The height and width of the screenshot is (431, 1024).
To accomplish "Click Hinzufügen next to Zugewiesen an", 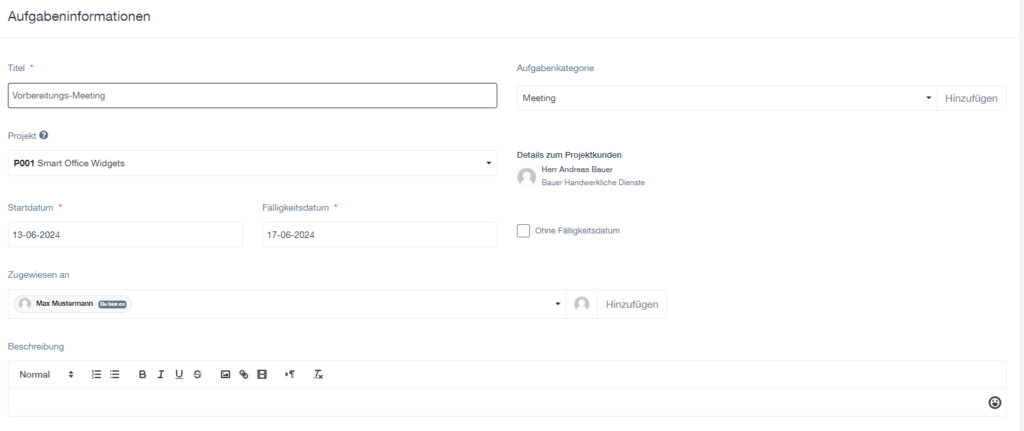I will 630,304.
